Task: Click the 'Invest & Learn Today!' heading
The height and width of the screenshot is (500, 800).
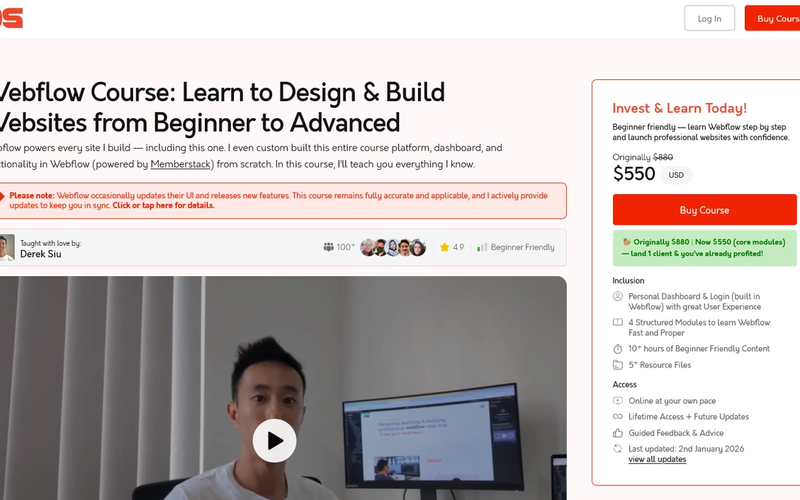Action: click(679, 108)
